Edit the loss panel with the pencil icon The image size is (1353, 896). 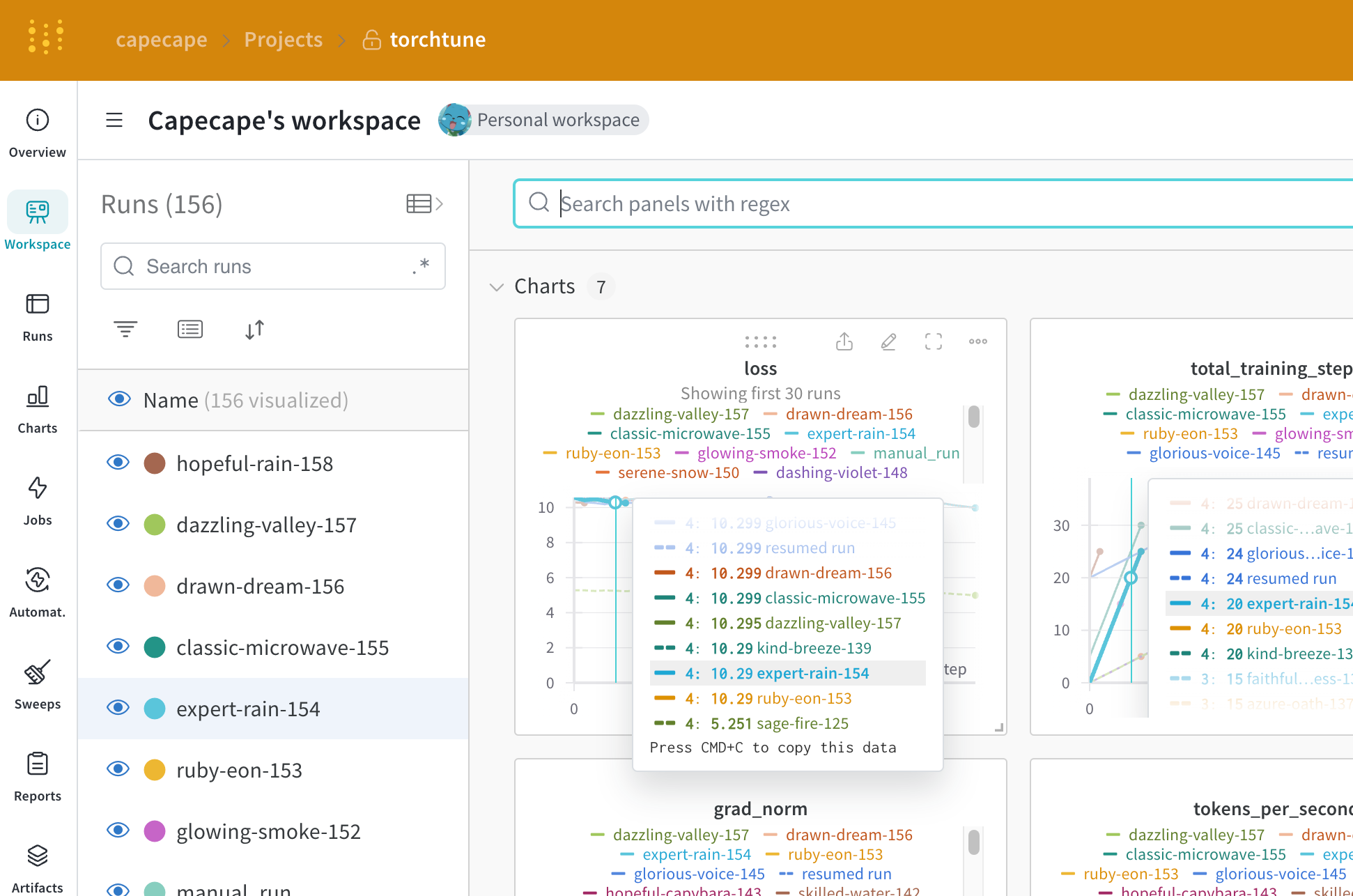888,342
